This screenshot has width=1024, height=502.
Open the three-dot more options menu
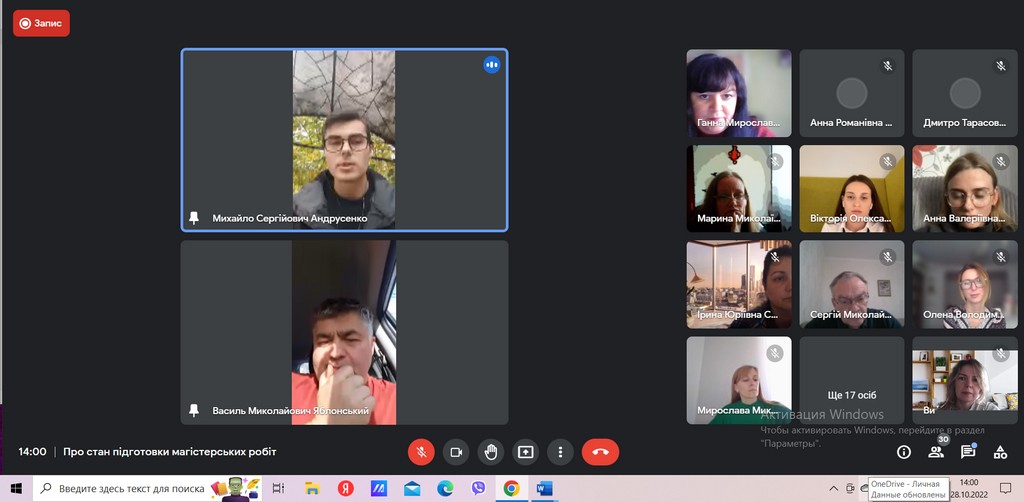coord(560,452)
